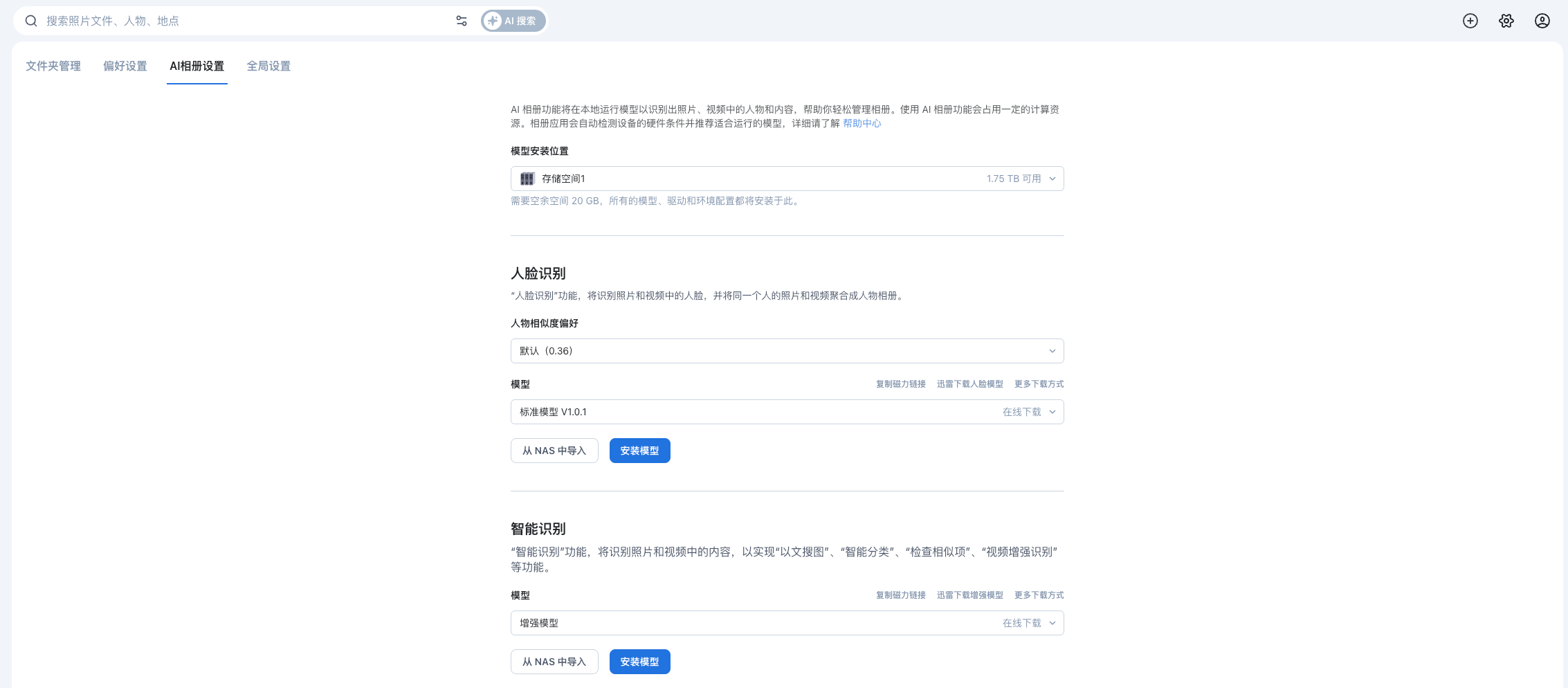Click the 智能识别 section heading
This screenshot has width=1568, height=688.
(538, 529)
